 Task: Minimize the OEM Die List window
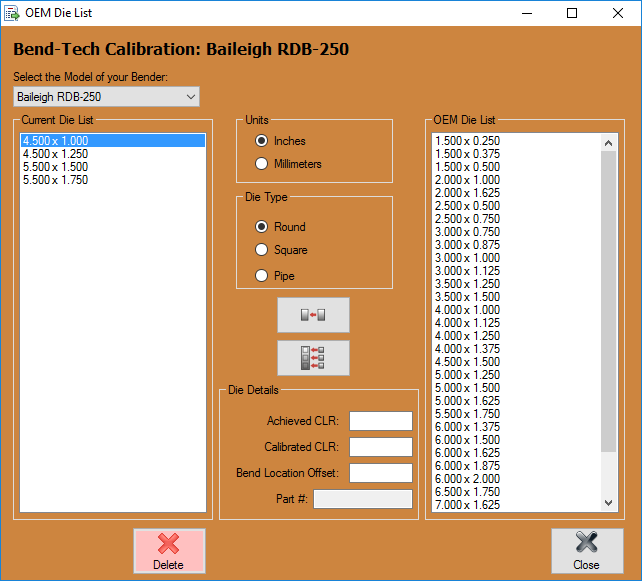pos(527,13)
